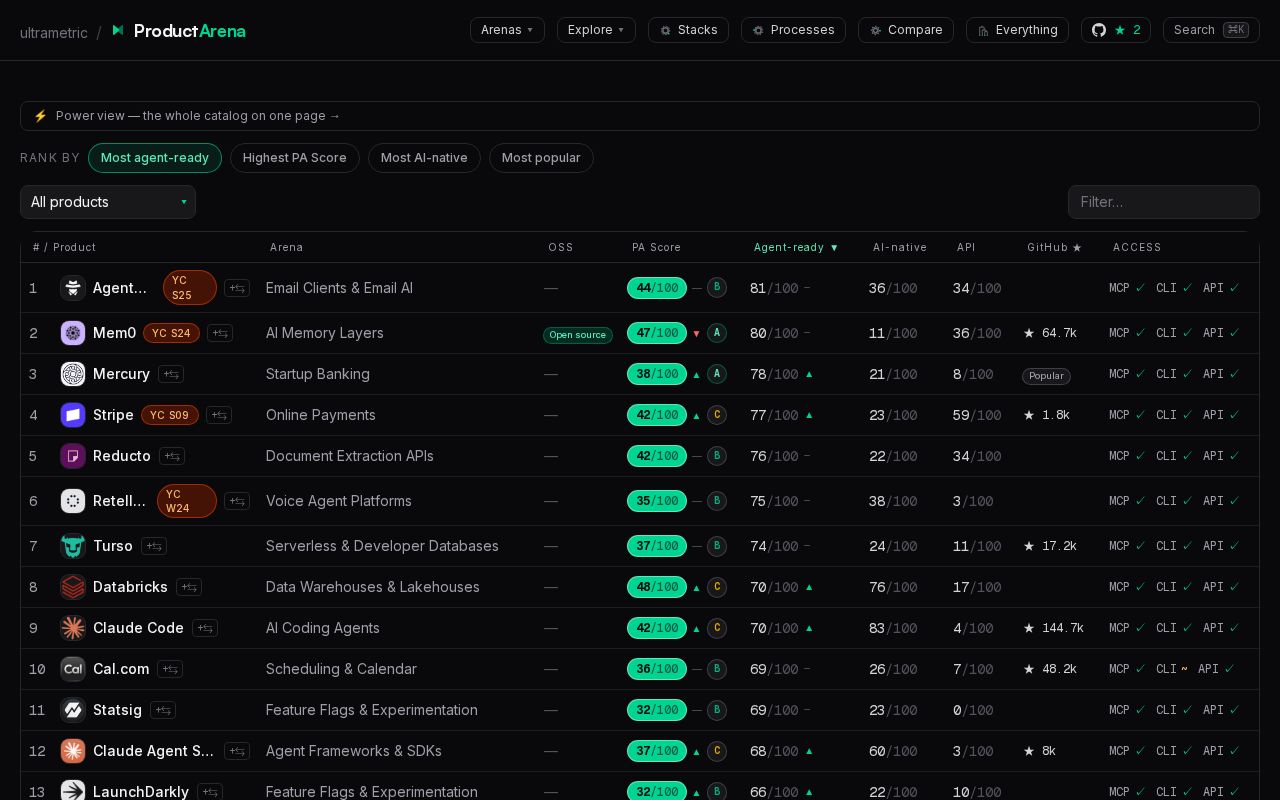Viewport: 1280px width, 800px height.
Task: Open the Compare page
Action: point(905,30)
